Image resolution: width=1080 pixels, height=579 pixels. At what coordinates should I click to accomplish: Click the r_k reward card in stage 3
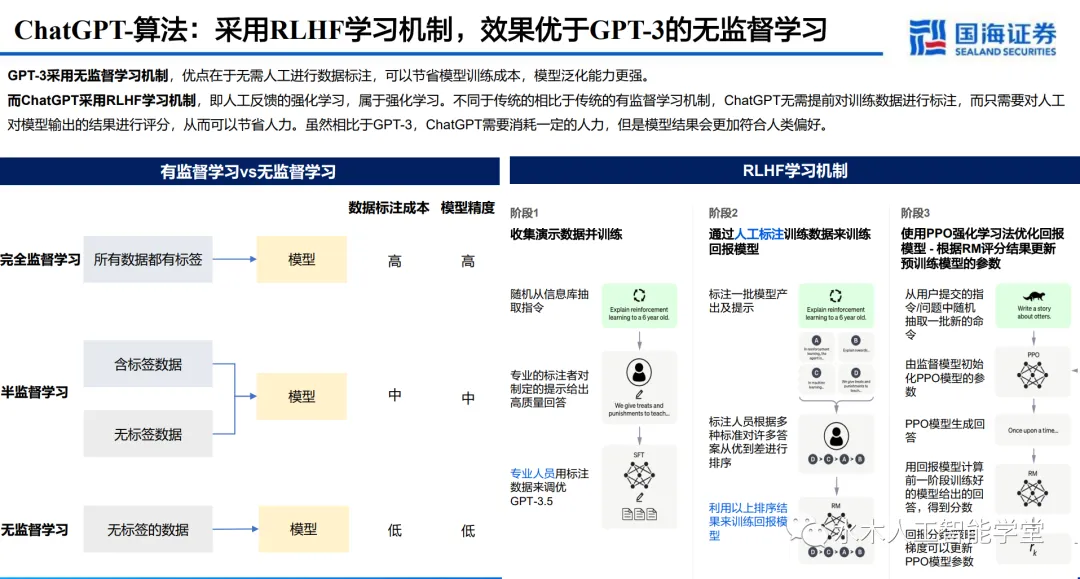(x=1032, y=549)
